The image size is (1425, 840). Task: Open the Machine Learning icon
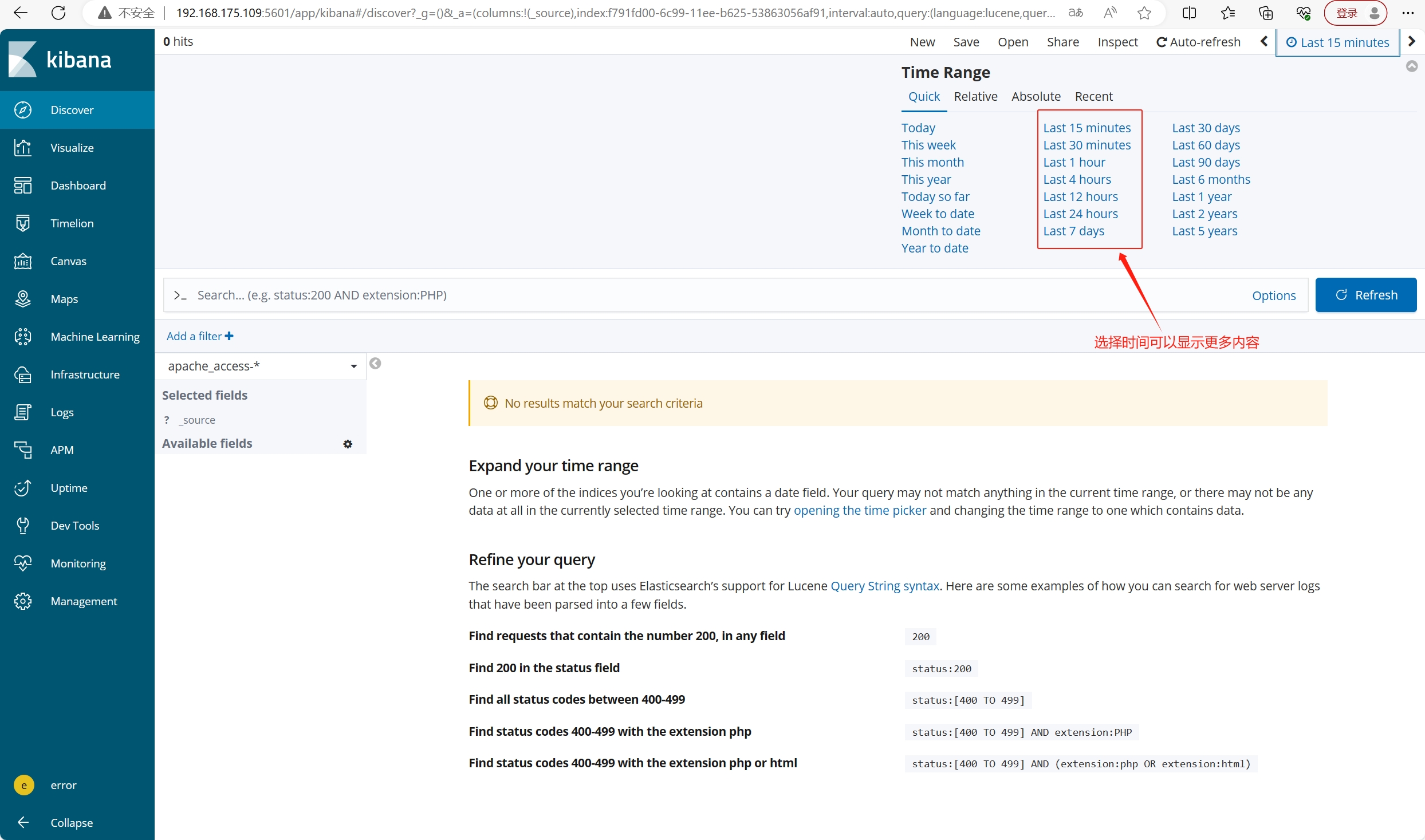point(23,337)
